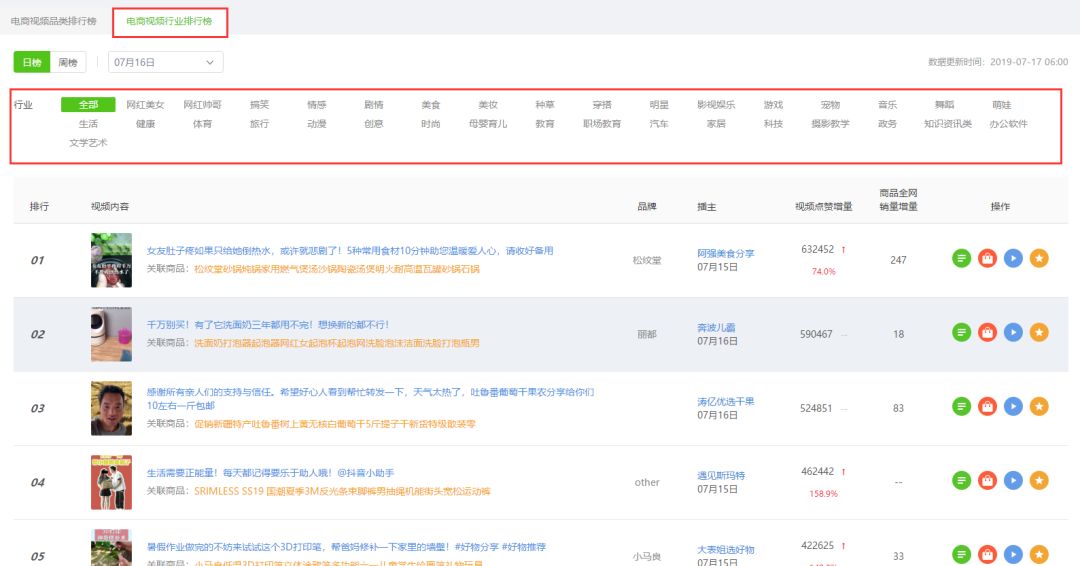The image size is (1080, 566).
Task: Filter by 游戏 industry
Action: [773, 105]
